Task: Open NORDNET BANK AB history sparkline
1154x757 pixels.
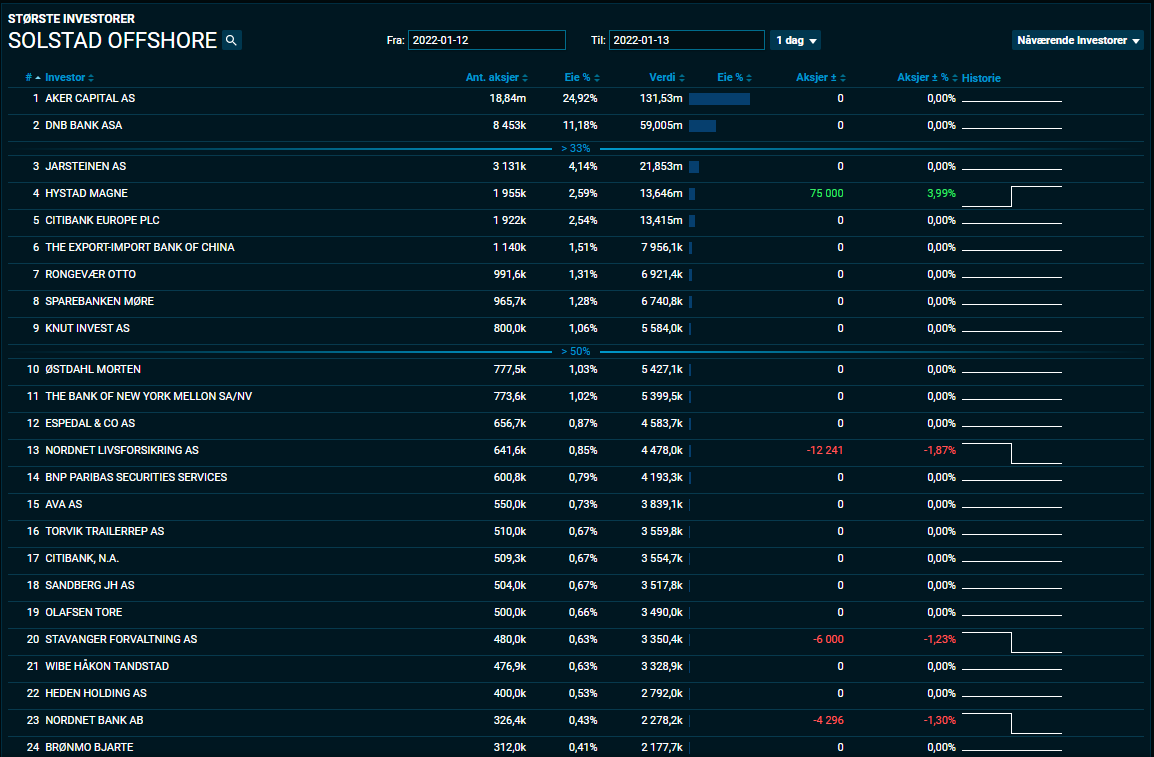Action: [x=1012, y=723]
